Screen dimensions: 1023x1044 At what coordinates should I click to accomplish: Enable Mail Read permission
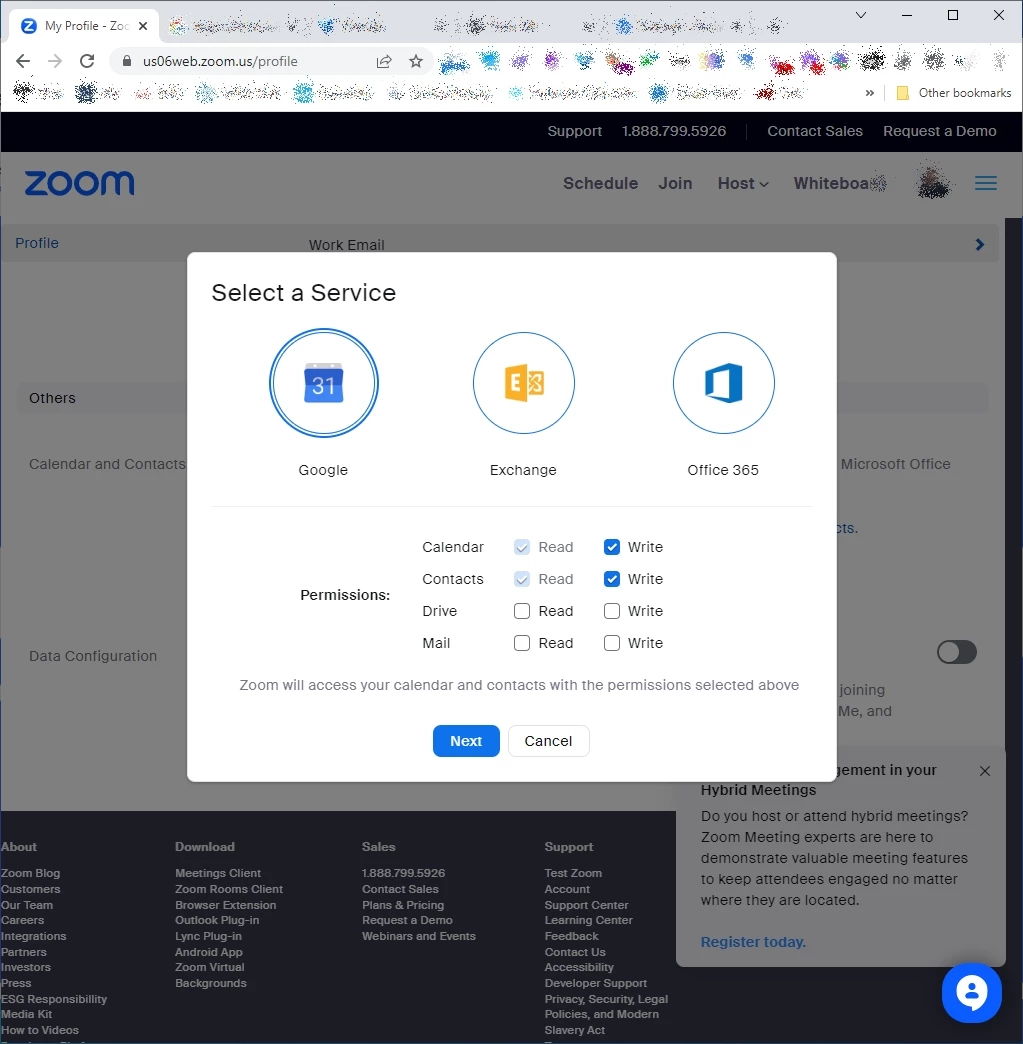click(x=522, y=643)
